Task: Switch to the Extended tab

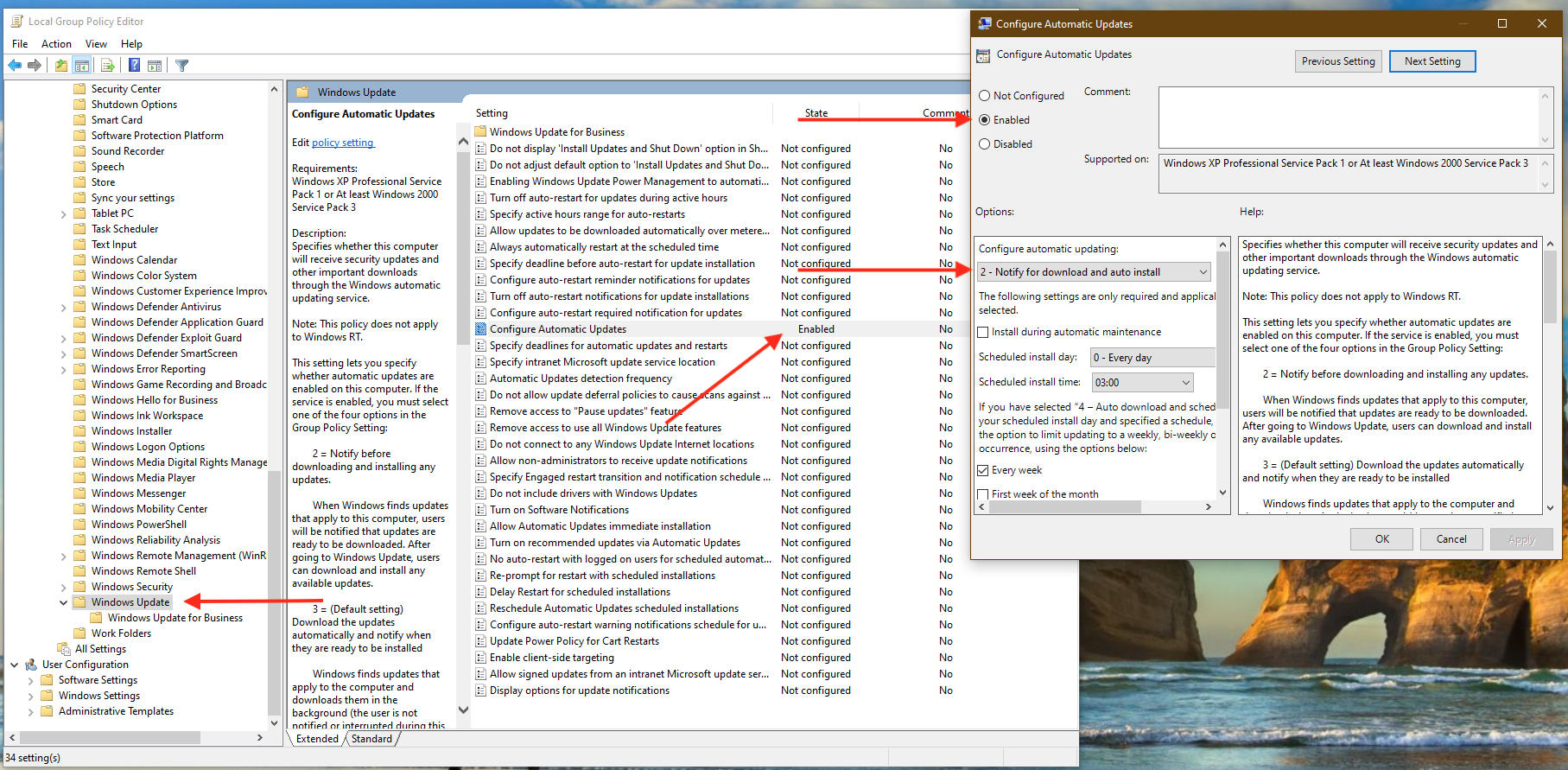Action: (317, 739)
